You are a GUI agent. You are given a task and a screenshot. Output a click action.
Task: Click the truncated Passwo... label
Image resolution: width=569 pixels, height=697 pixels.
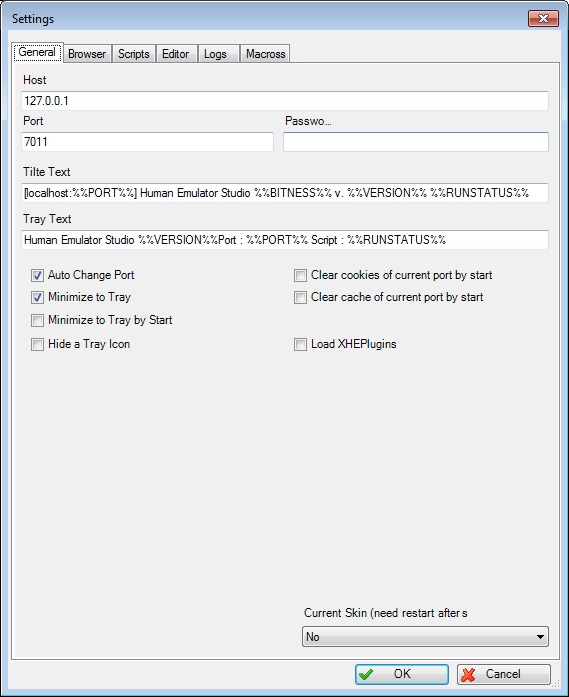click(308, 121)
